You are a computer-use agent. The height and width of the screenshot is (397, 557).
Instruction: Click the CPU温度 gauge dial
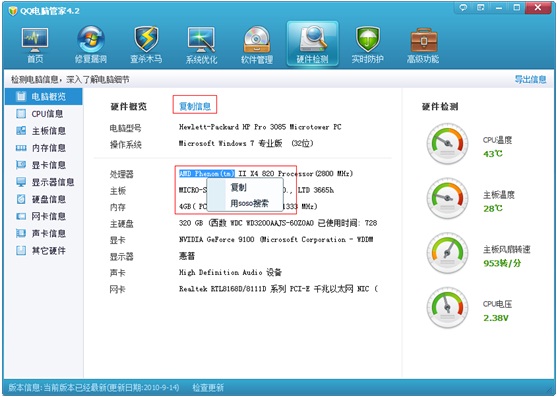447,143
